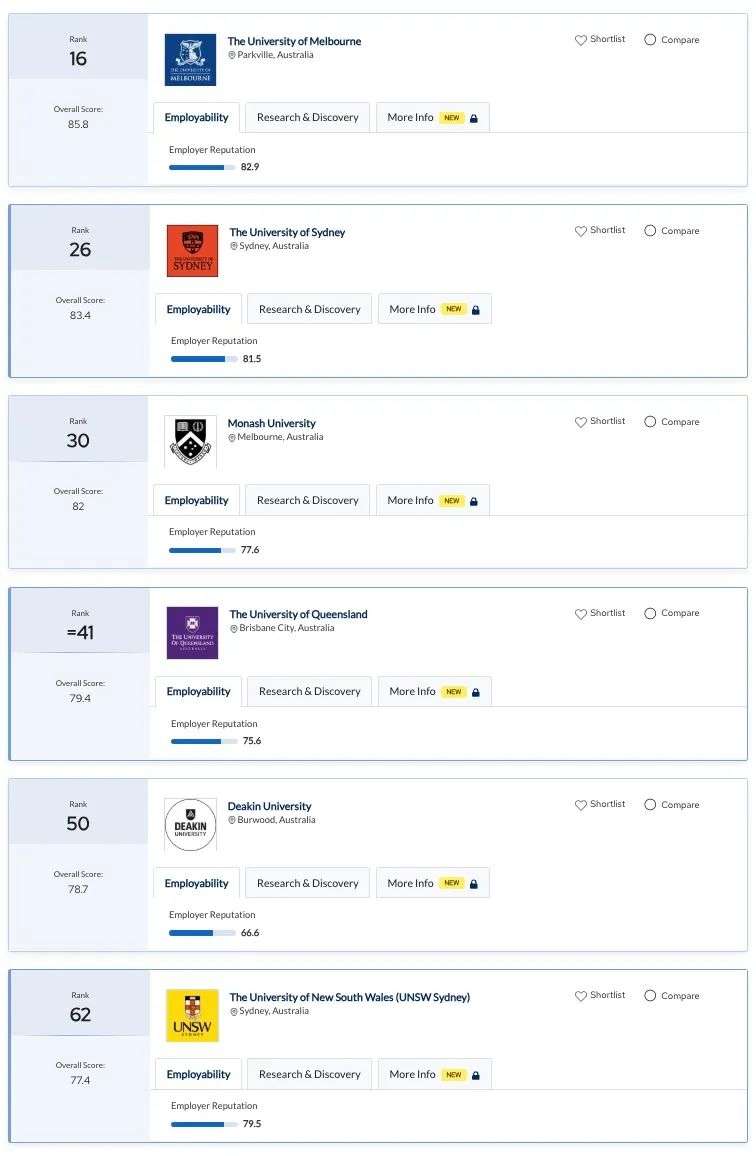Viewport: 756px width, 1156px height.
Task: Select Compare radio for UNSW Sydney
Action: click(650, 995)
